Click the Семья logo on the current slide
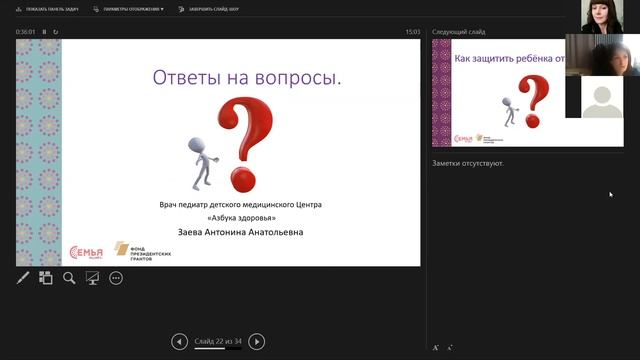 86,252
